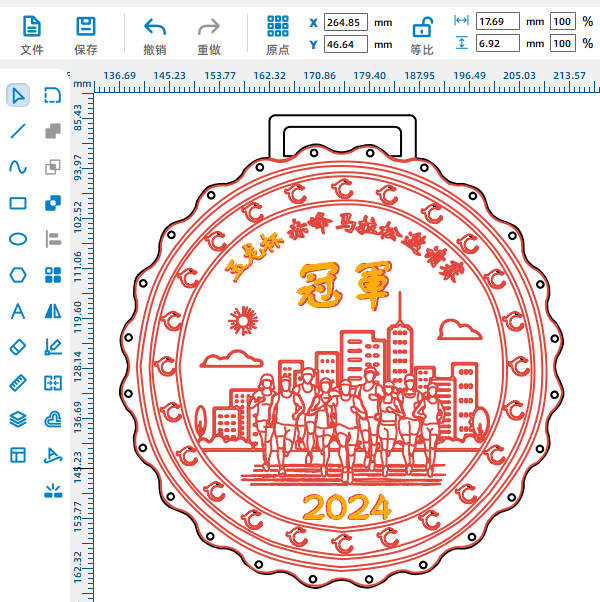Select the ellipse shape tool

[x=18, y=238]
